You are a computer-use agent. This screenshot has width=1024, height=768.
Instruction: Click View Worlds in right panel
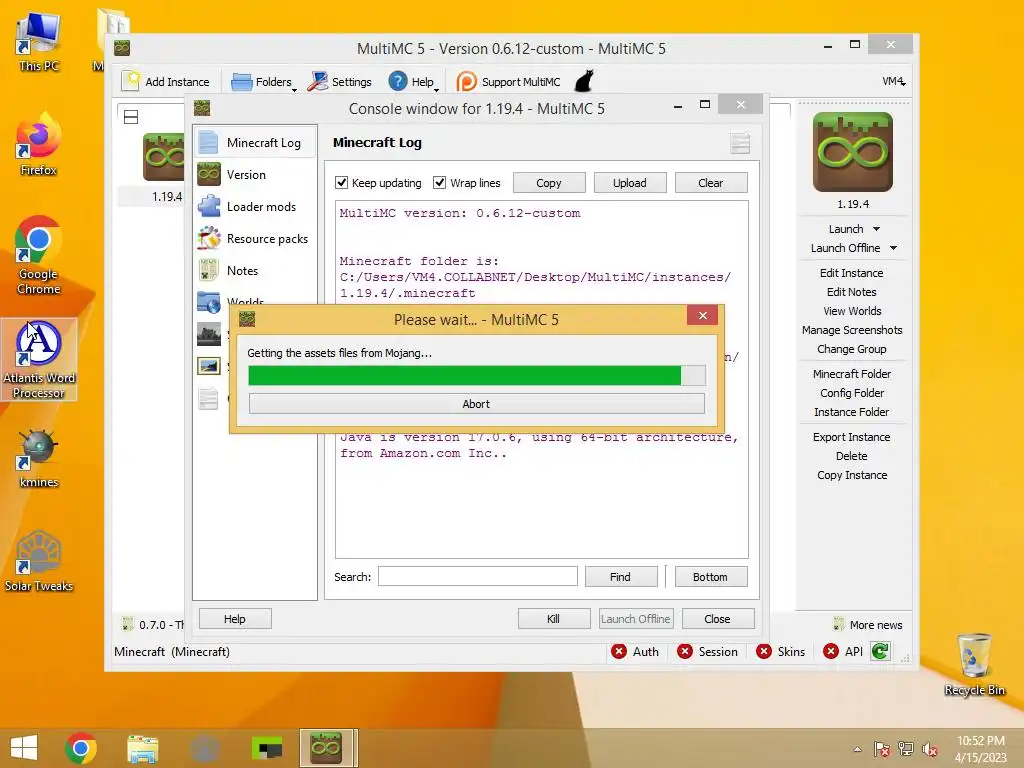click(x=852, y=311)
